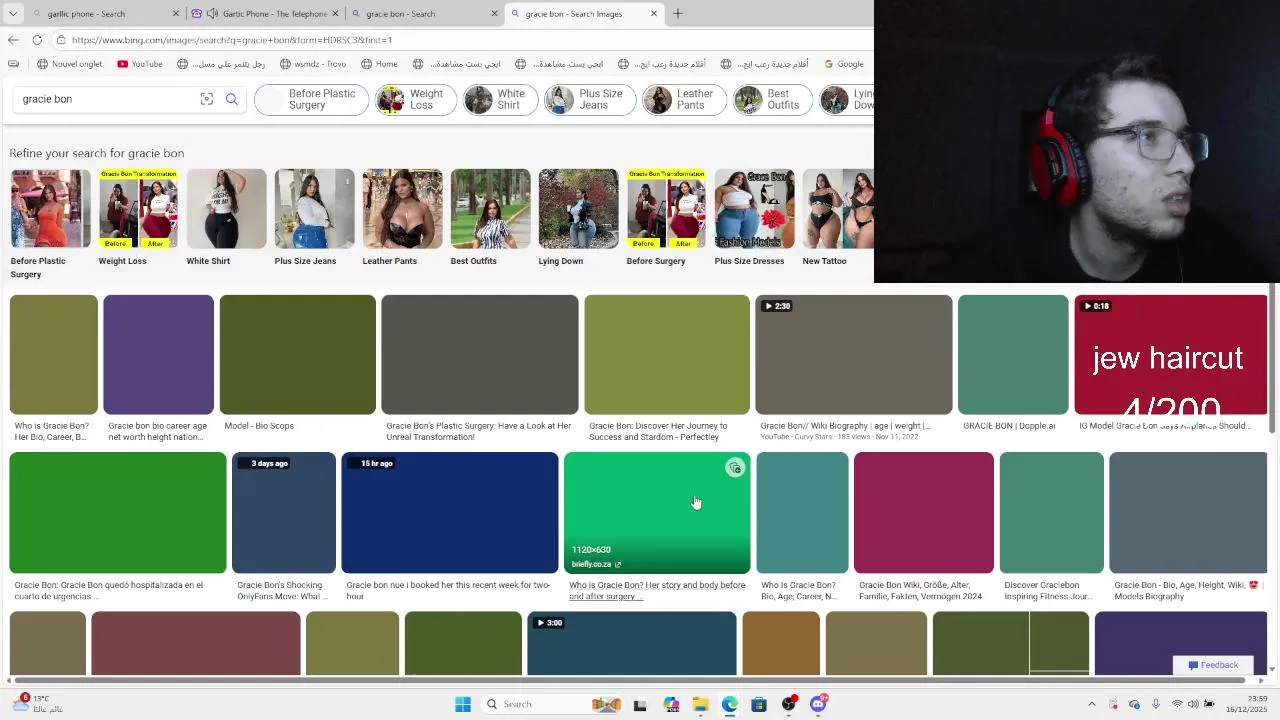Open the '3 days ago' image result
Viewport: 1280px width, 720px height.
284,513
